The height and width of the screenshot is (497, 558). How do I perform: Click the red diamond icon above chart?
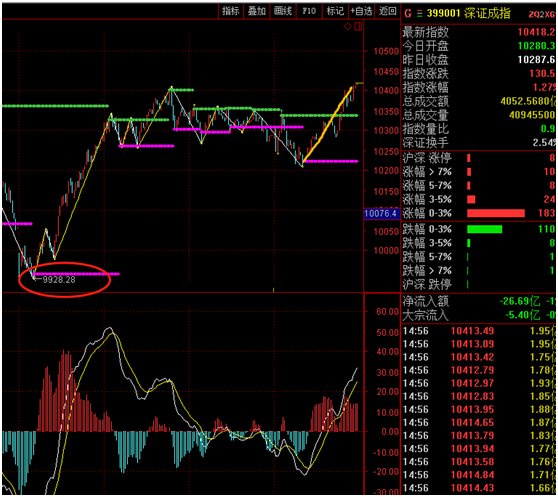pyautogui.click(x=348, y=26)
